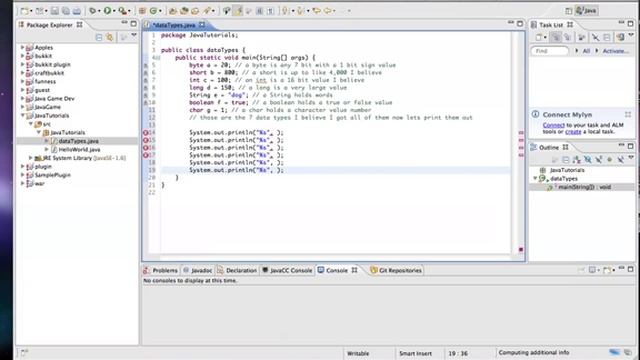Screen dimensions: 640x360
Task: Toggle Block Selection Mode in toolbar
Action: pos(259,11)
